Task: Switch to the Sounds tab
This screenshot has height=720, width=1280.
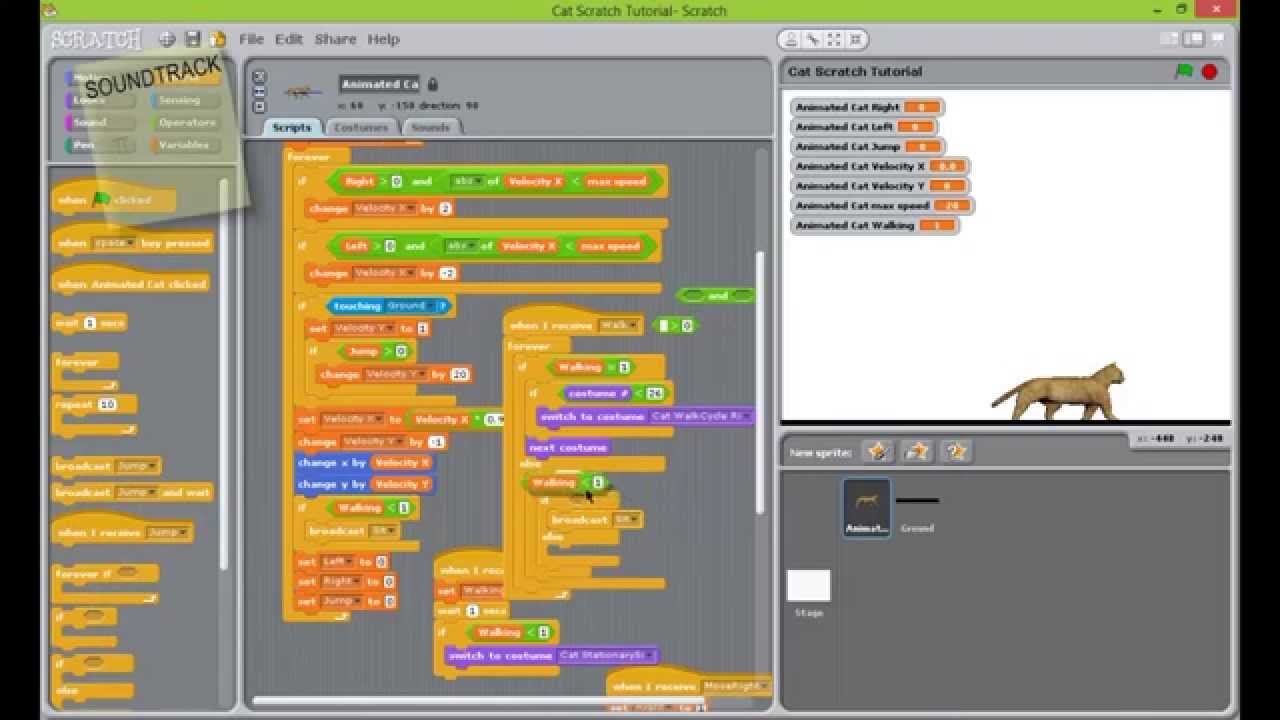Action: coord(431,127)
